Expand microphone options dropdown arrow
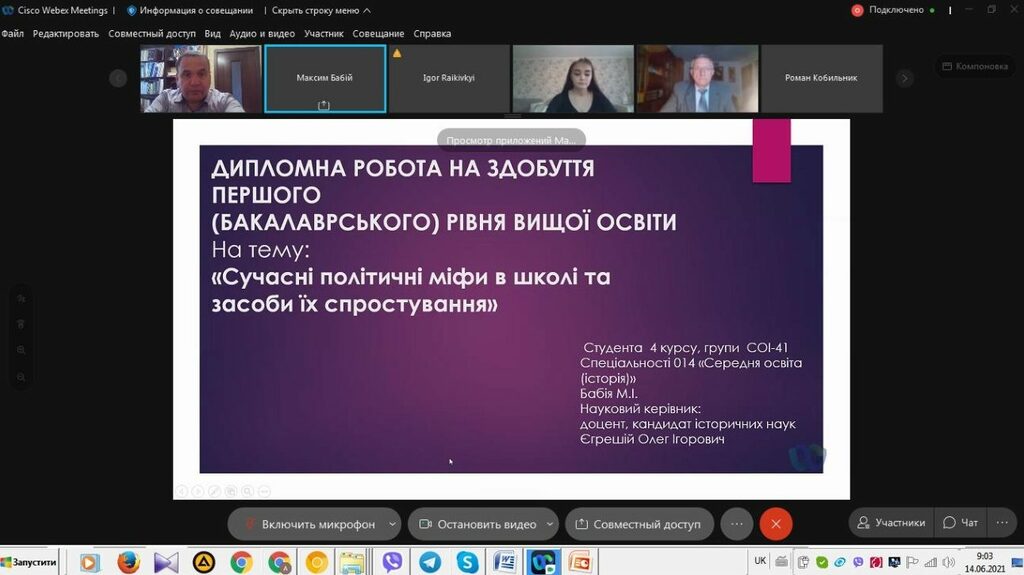 pyautogui.click(x=392, y=524)
